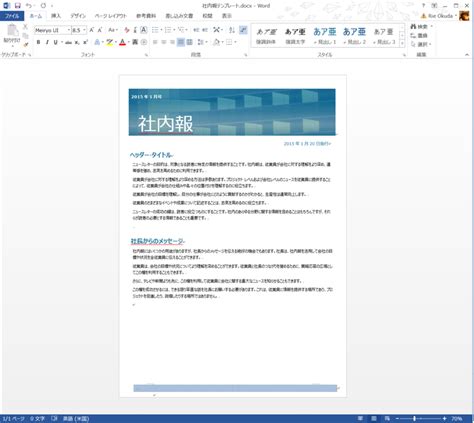Switch to Read Mode view in status bar

pyautogui.click(x=360, y=419)
